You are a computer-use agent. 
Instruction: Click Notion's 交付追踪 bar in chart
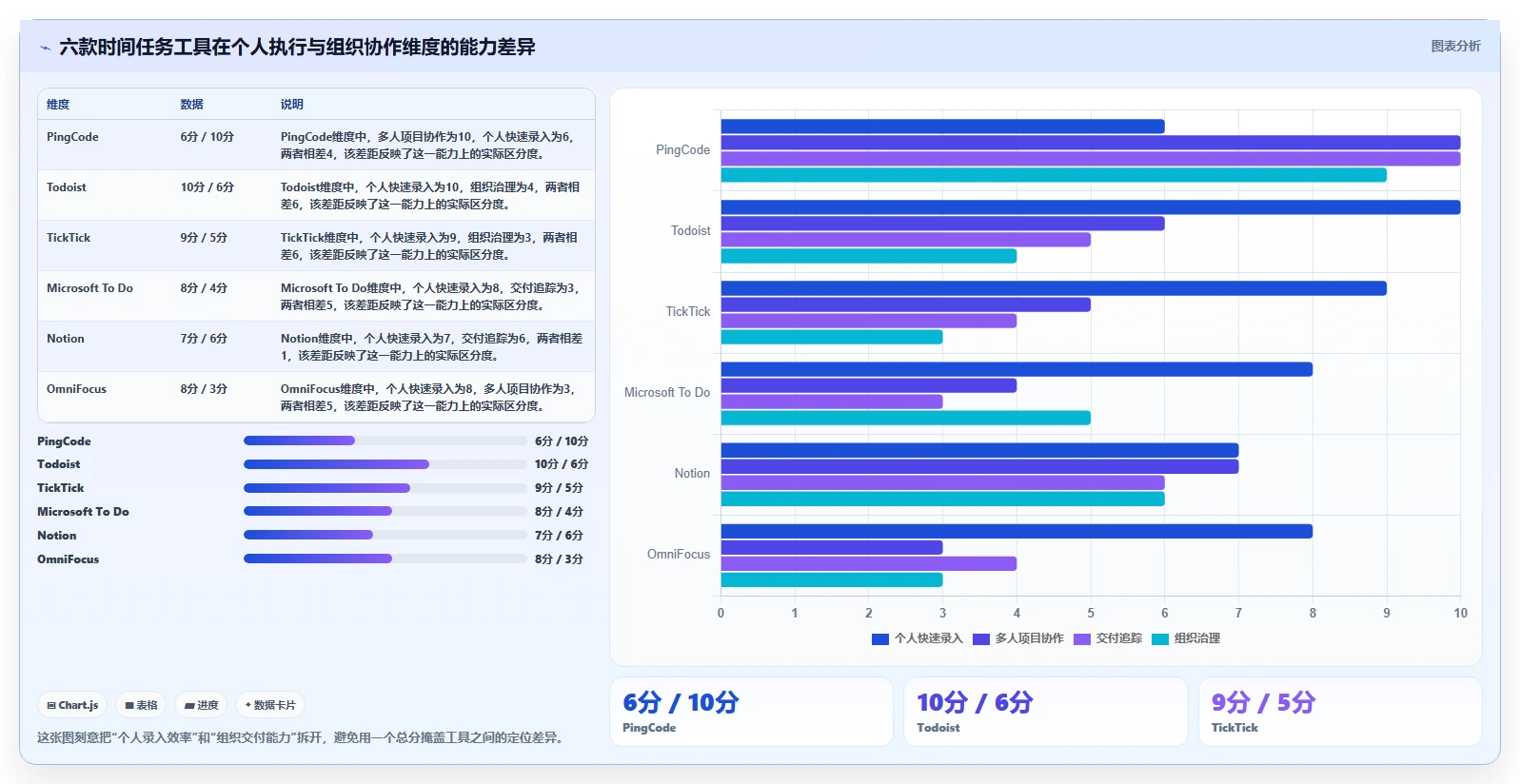(x=943, y=482)
